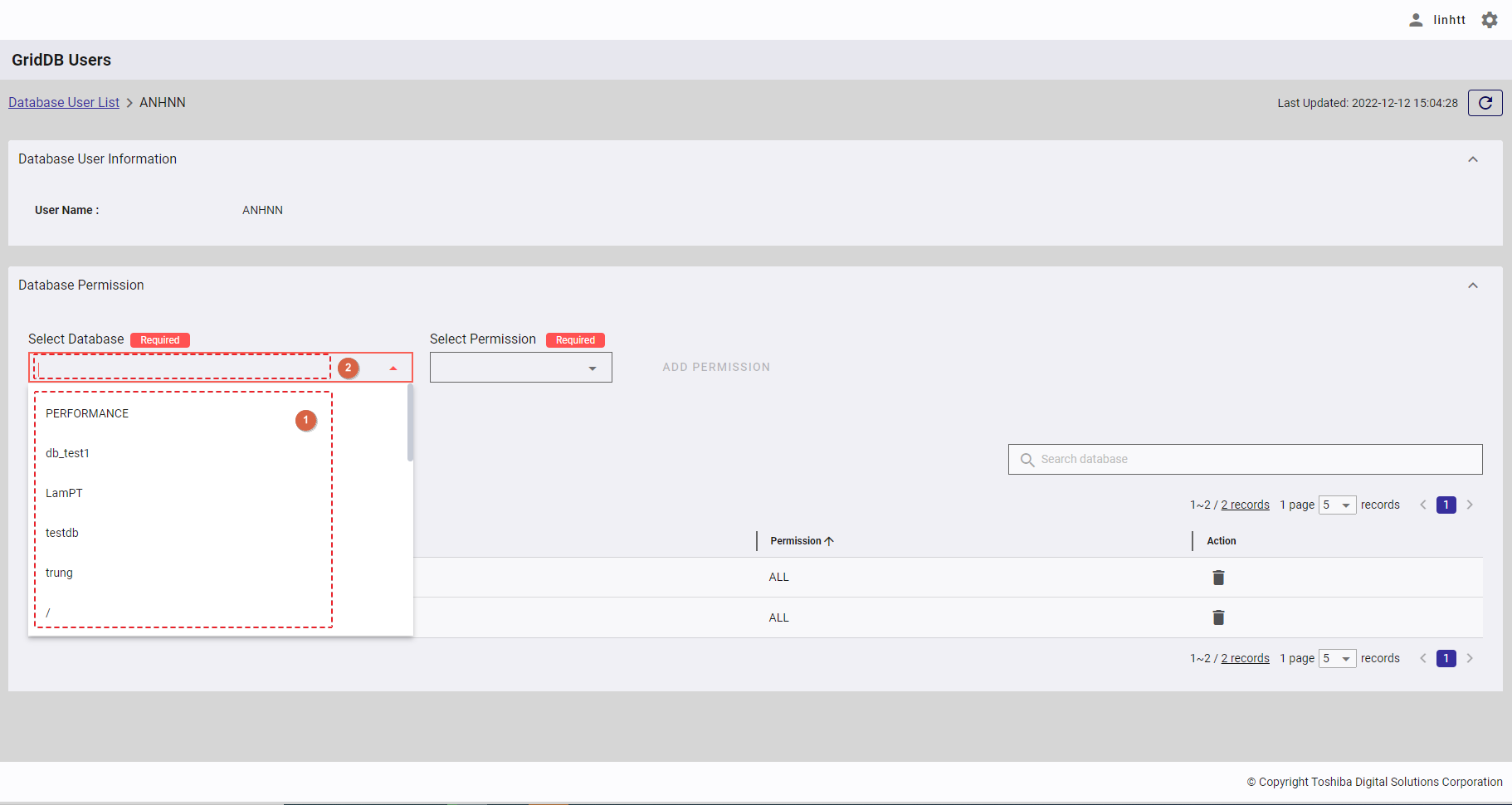The height and width of the screenshot is (805, 1512).
Task: Click the top 2 records link
Action: pyautogui.click(x=1245, y=505)
